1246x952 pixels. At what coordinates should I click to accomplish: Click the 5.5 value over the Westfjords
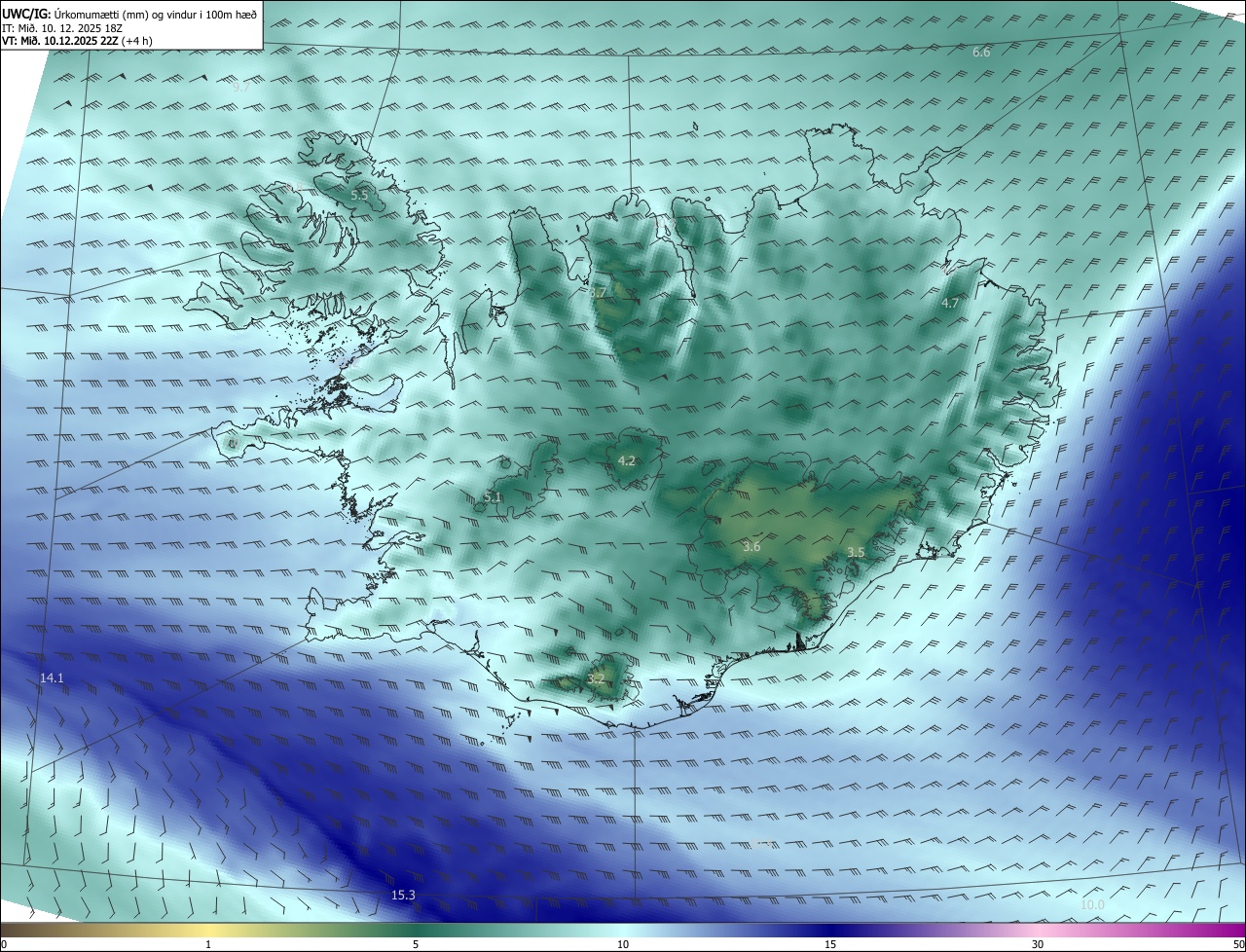359,196
